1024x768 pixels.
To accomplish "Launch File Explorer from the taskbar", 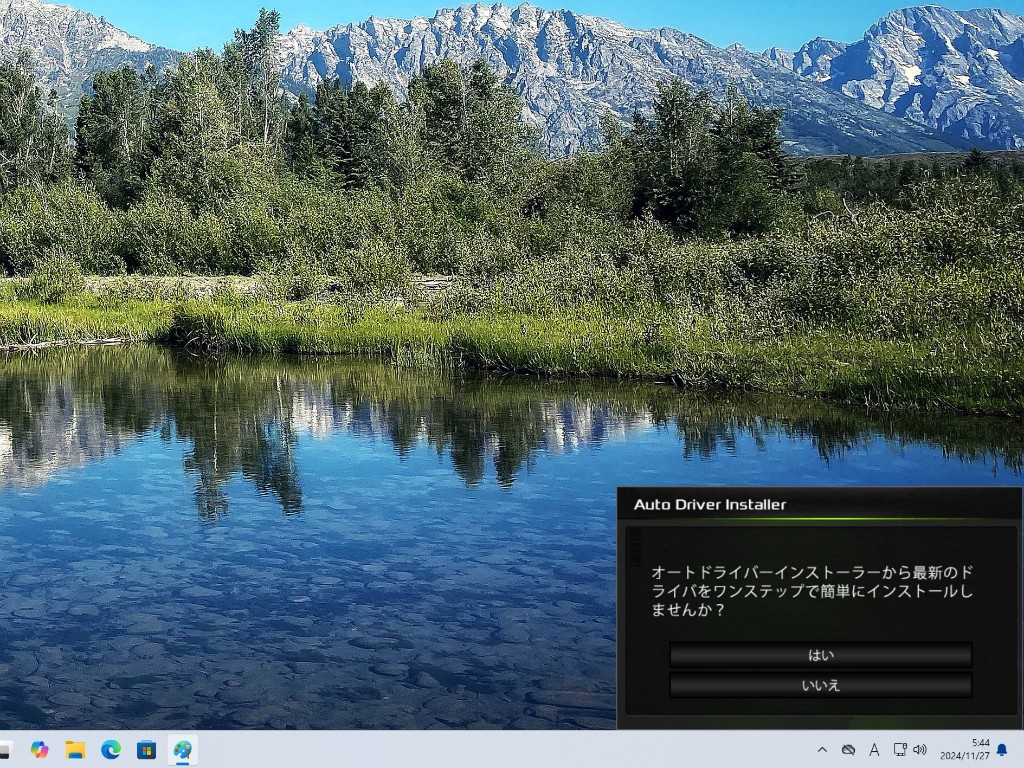I will click(75, 749).
